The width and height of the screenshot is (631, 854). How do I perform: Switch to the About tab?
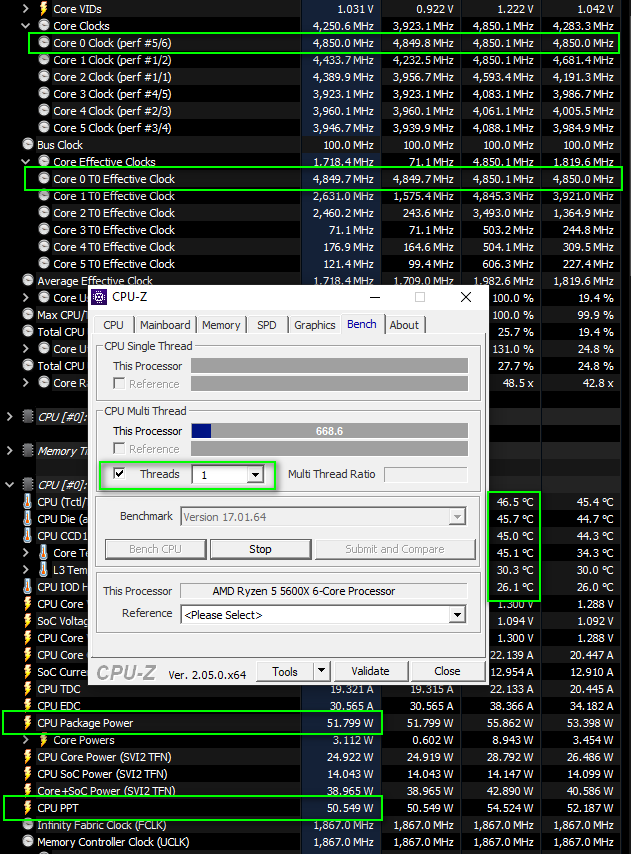(404, 325)
